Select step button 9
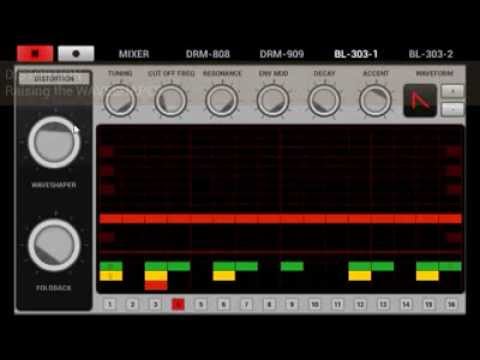The width and height of the screenshot is (480, 360). (x=292, y=304)
